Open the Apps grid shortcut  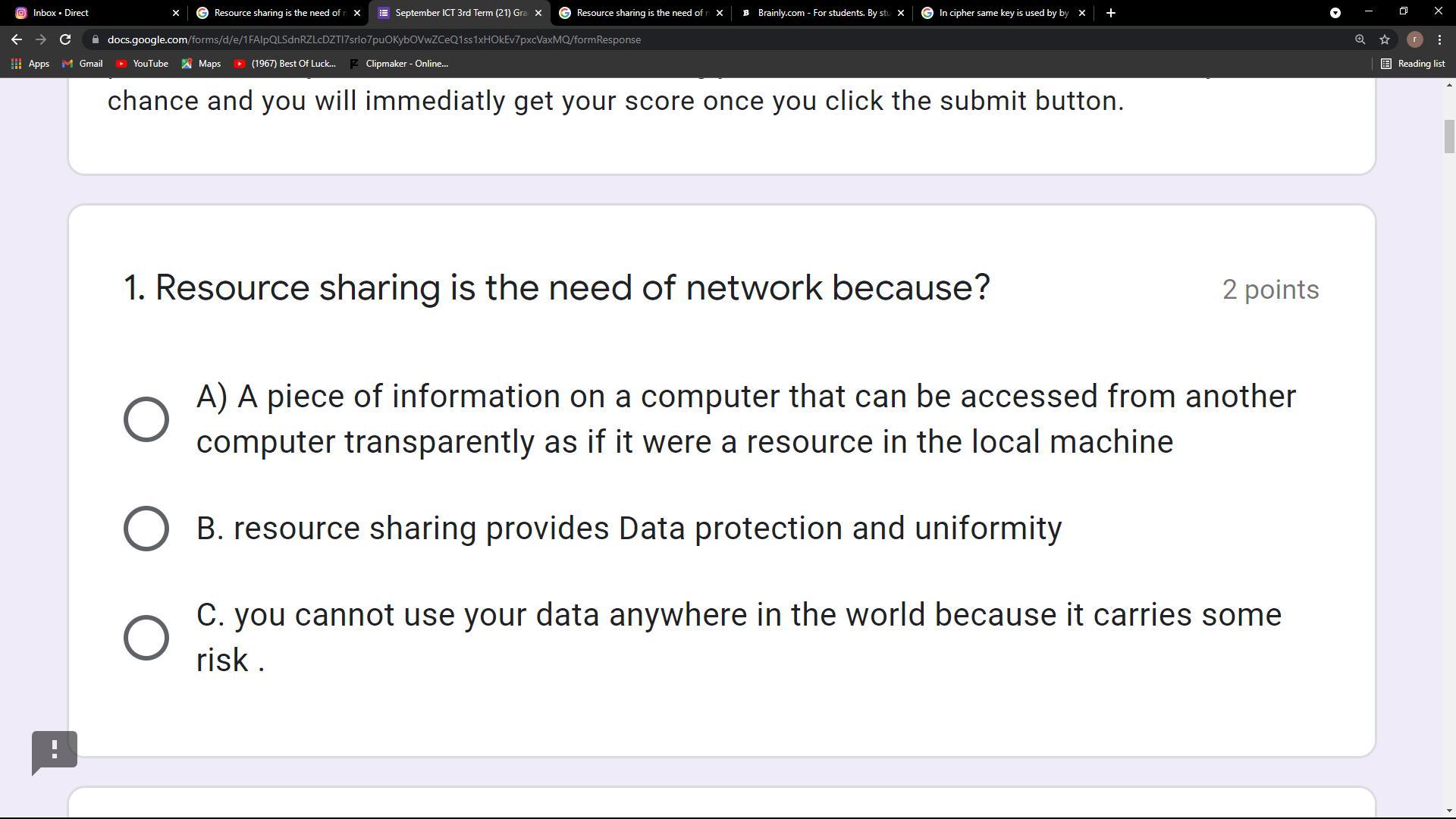30,64
